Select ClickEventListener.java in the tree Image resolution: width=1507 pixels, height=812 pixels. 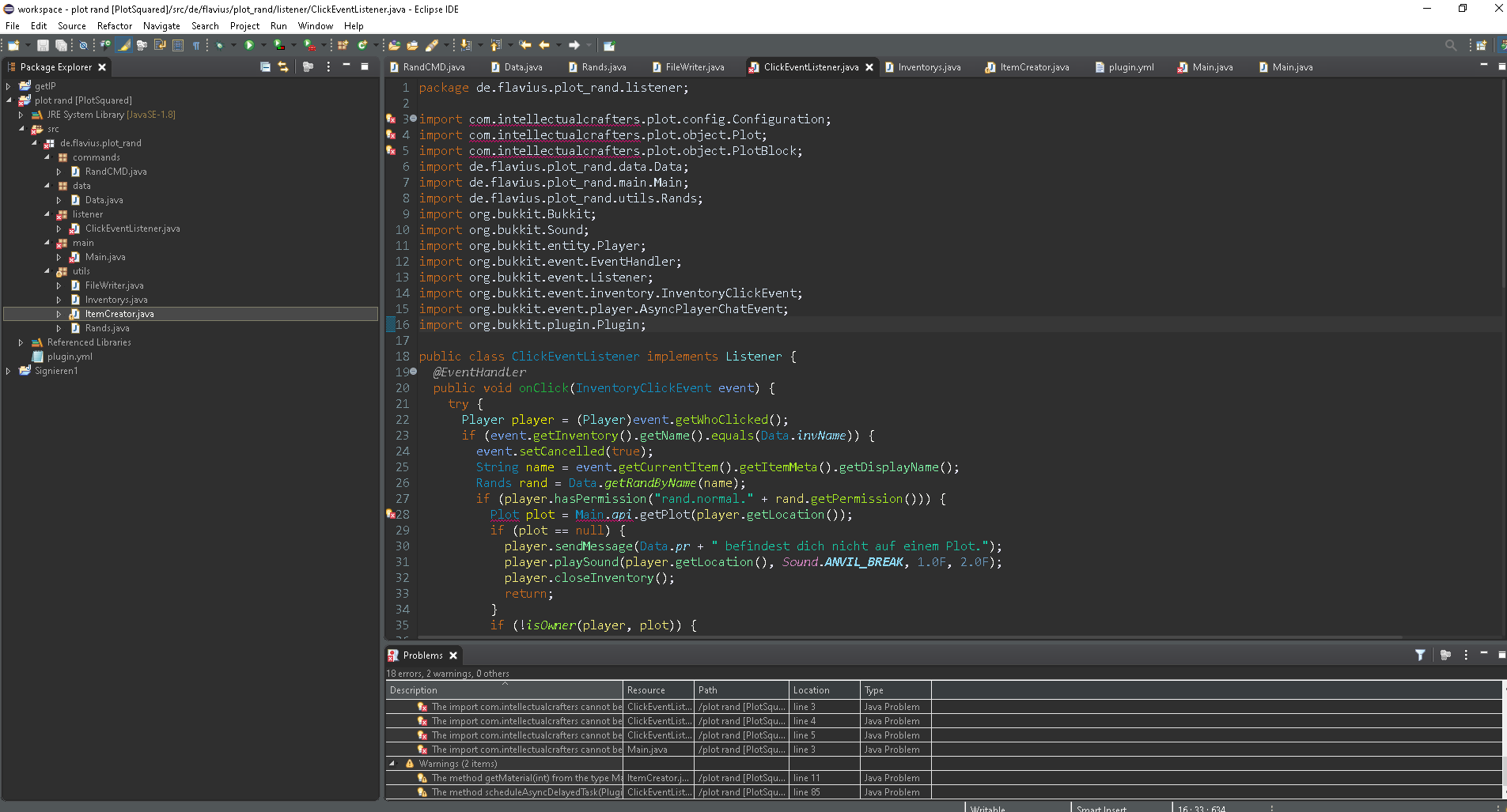pyautogui.click(x=132, y=228)
